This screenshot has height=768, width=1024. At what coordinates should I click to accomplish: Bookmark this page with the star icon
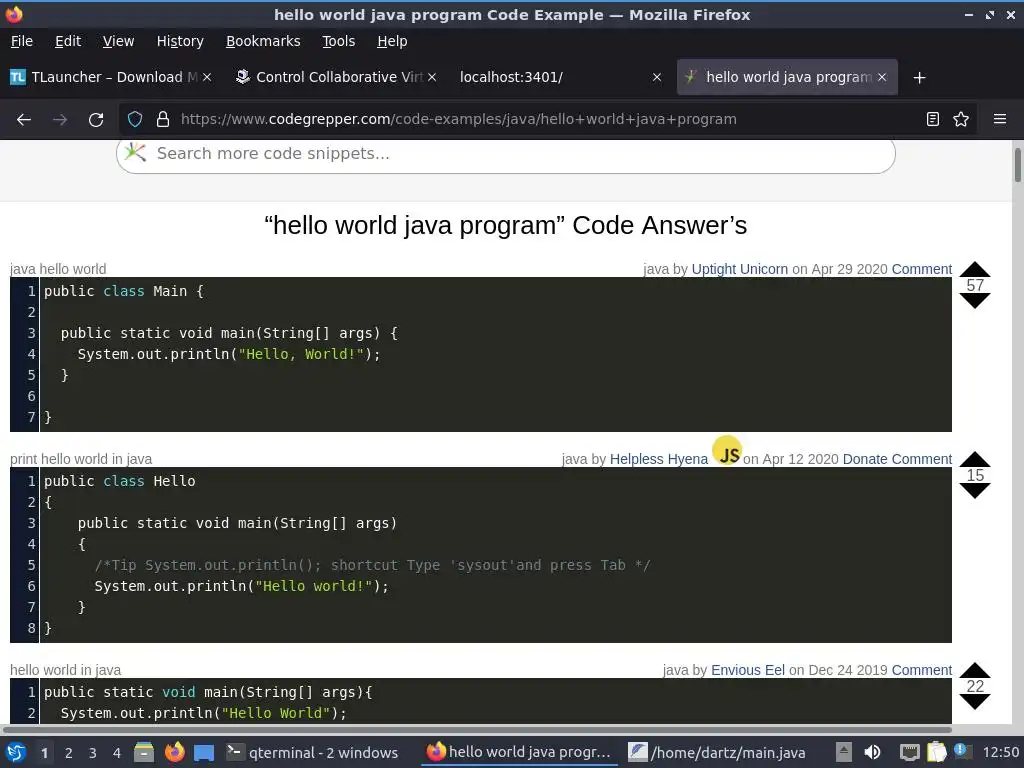pos(961,120)
